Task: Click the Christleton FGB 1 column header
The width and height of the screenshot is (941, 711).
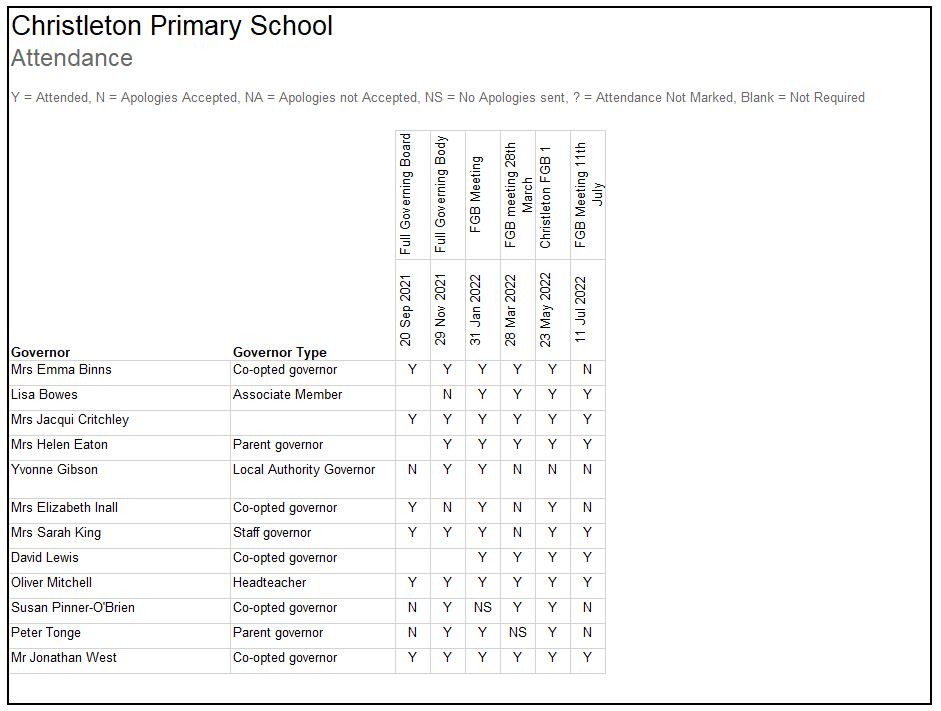Action: [546, 196]
